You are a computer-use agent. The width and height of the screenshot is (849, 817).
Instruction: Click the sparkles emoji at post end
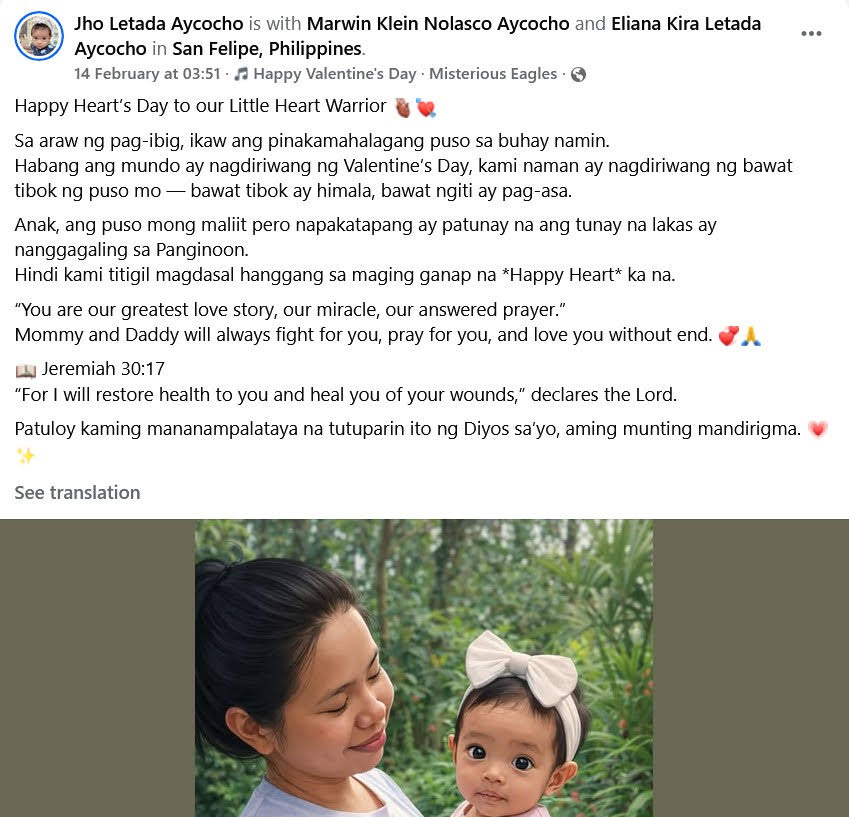(25, 455)
